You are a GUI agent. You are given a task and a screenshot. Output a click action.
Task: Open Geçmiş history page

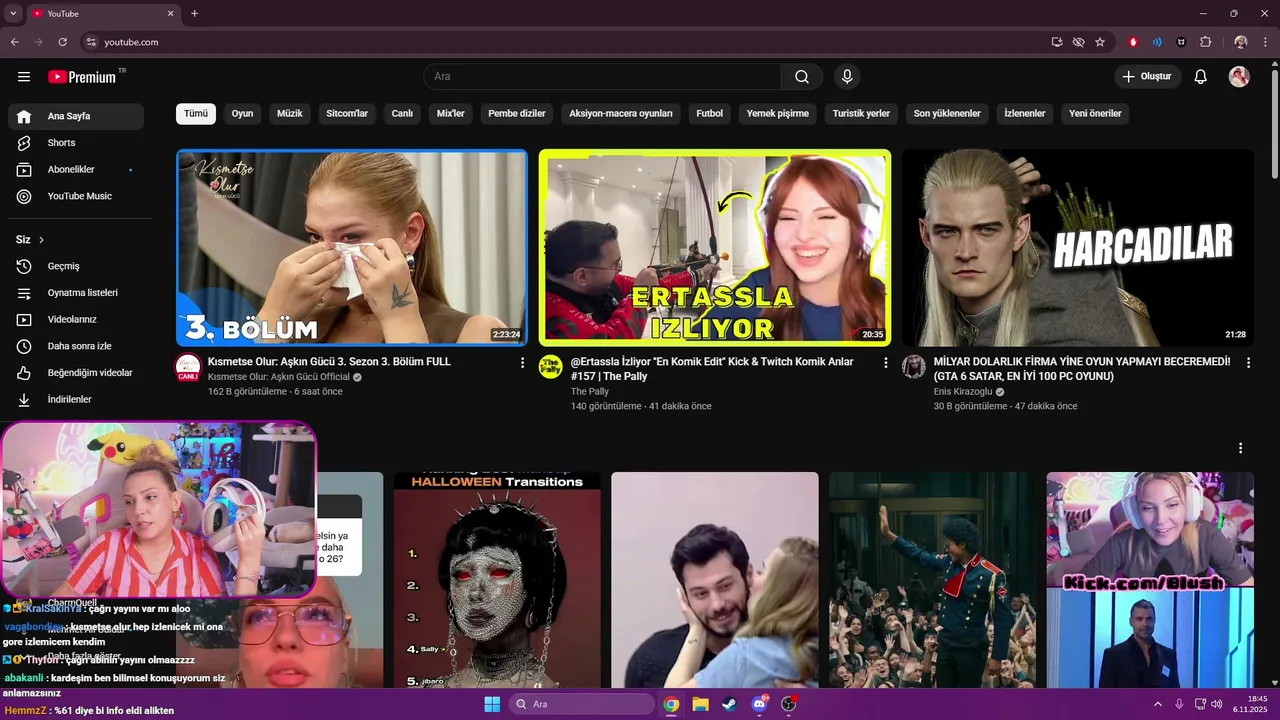(76, 266)
